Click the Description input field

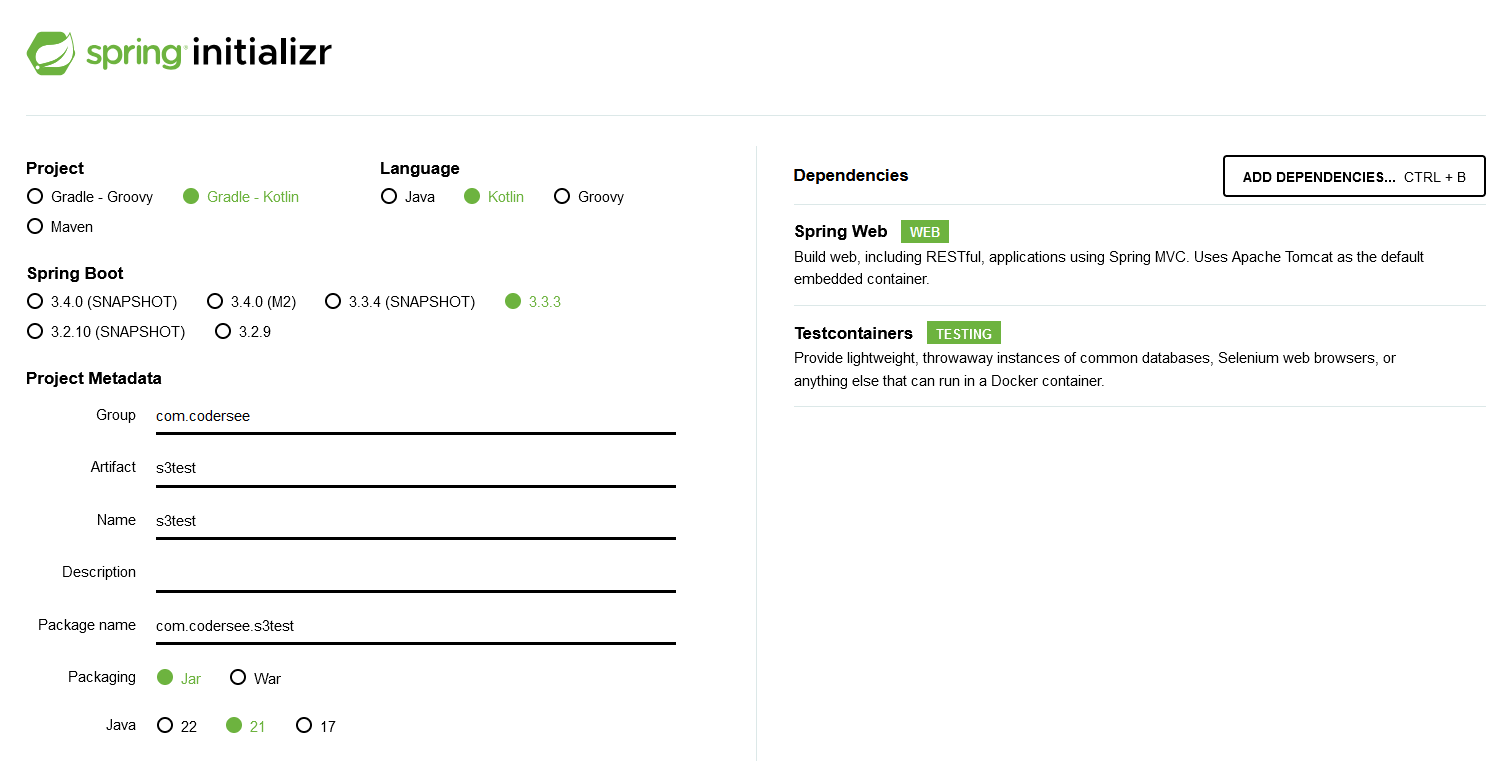tap(400, 573)
